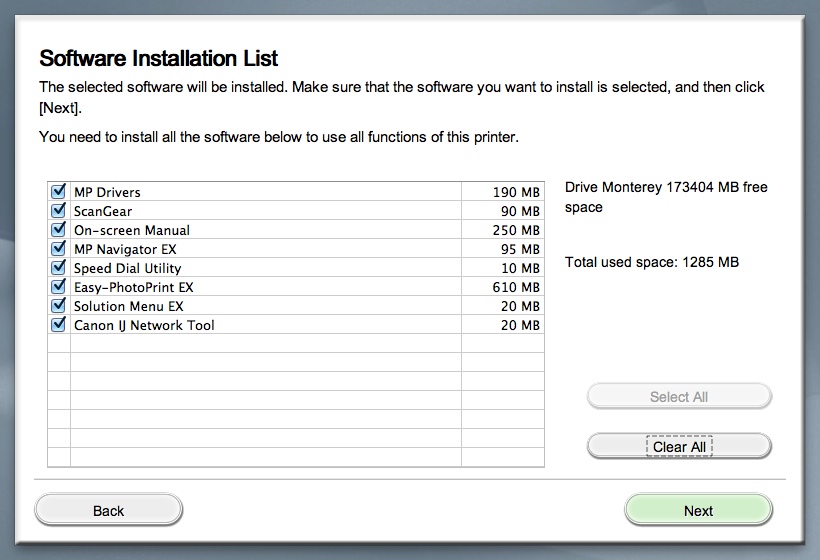Click the Select All button
This screenshot has width=820, height=560.
[x=678, y=396]
